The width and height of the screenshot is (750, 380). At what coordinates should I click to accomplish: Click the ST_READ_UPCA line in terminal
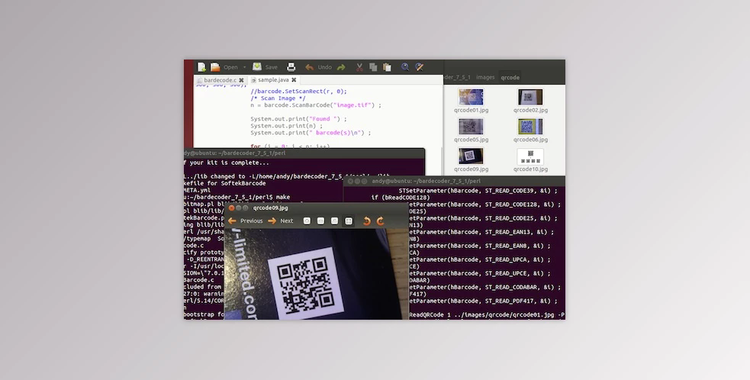(x=479, y=259)
